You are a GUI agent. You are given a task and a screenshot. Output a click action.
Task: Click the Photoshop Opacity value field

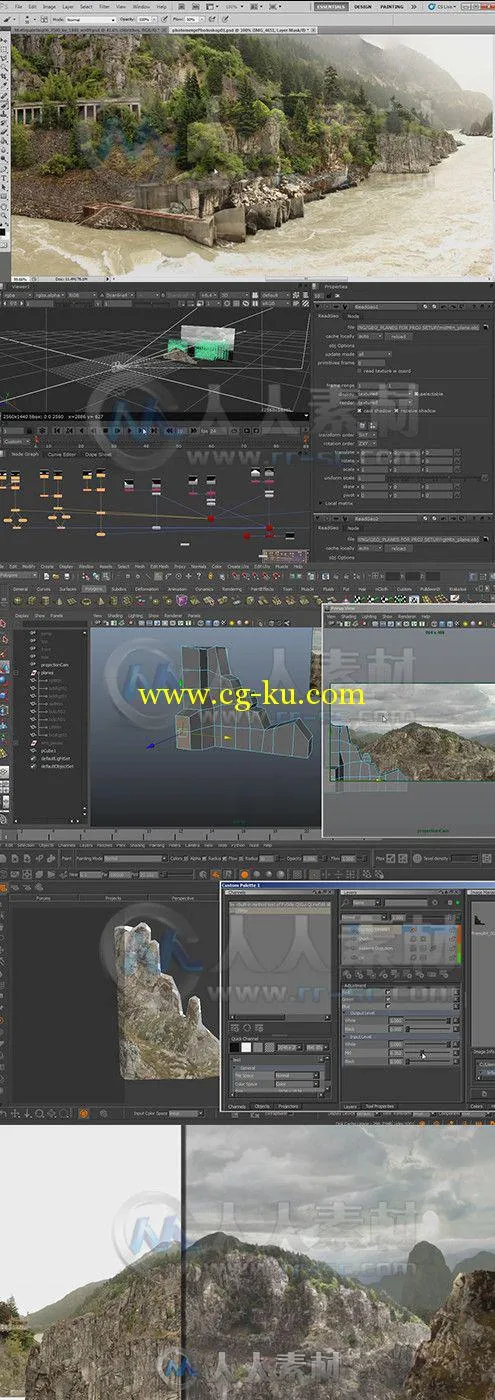[x=145, y=19]
